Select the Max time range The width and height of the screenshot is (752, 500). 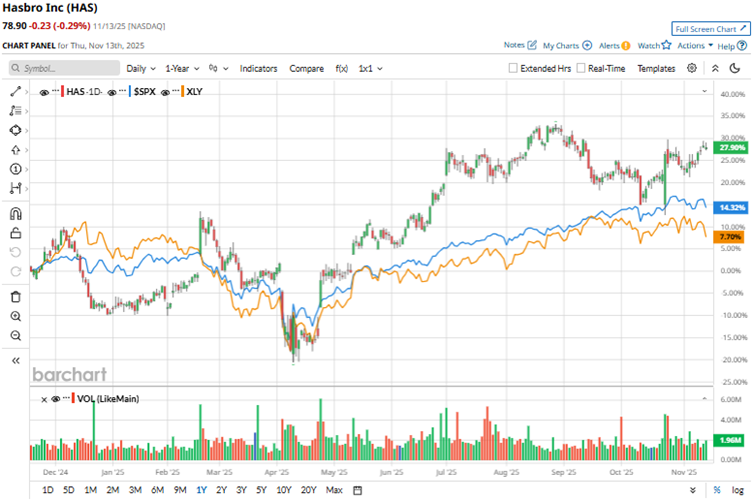coord(334,490)
